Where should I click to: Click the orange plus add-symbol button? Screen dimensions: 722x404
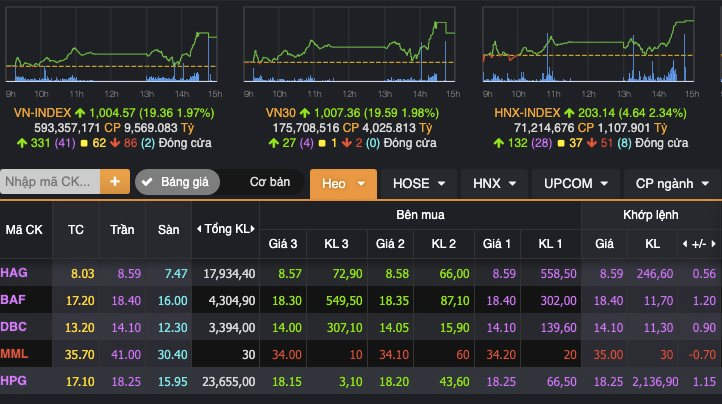(x=115, y=182)
